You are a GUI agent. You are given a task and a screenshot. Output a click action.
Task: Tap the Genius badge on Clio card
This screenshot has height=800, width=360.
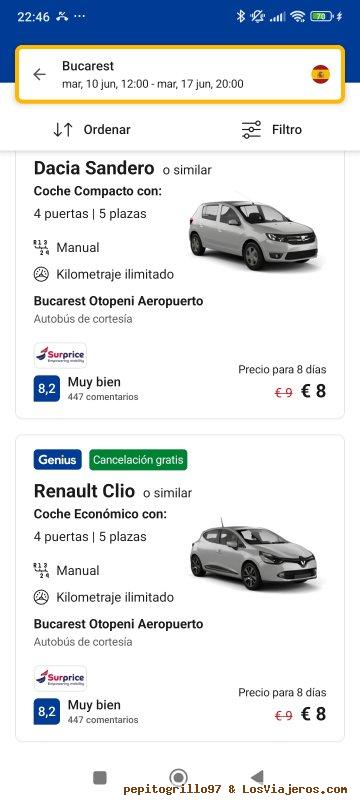pyautogui.click(x=58, y=460)
